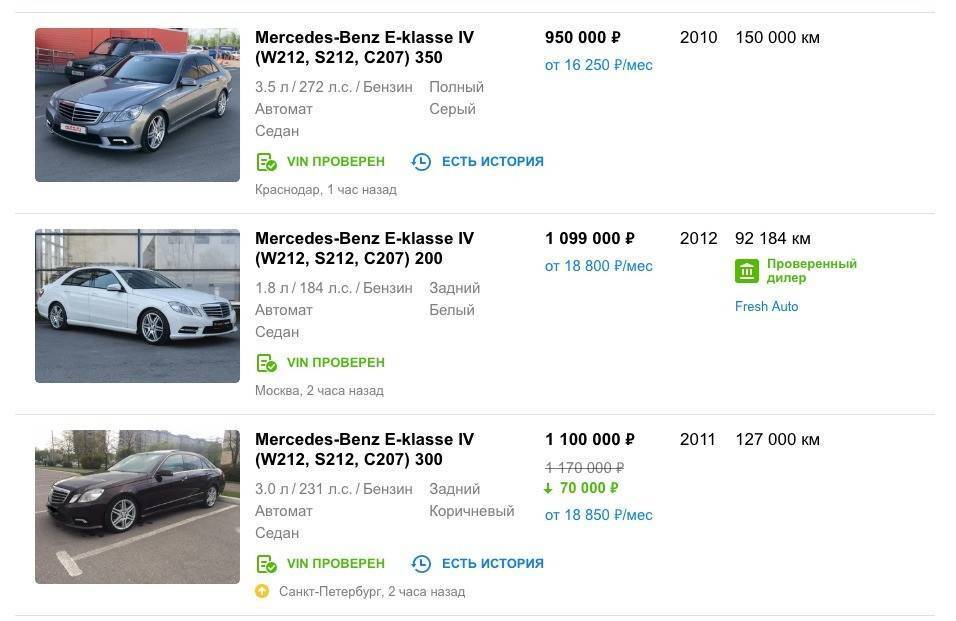Open the brown Mercedes E 300 photo
Image resolution: width=956 pixels, height=621 pixels.
[137, 507]
